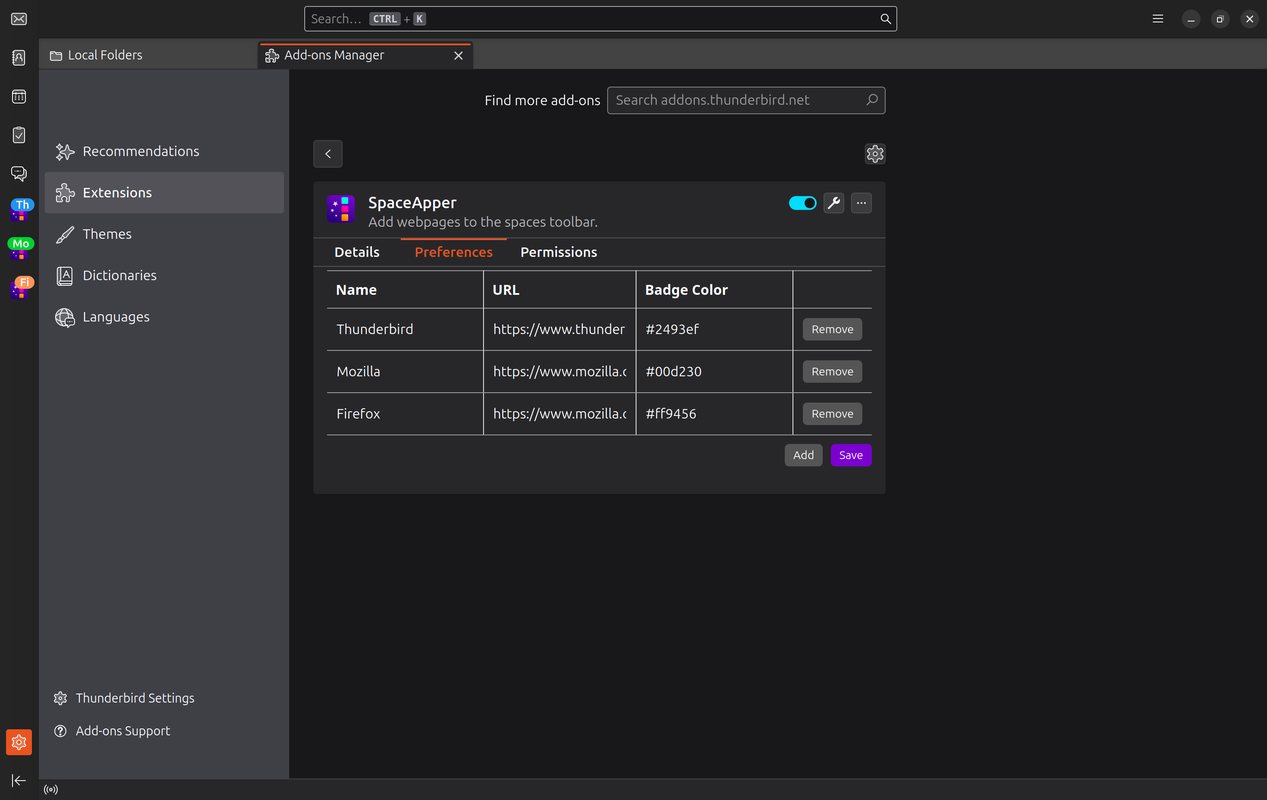Open Themes category
The width and height of the screenshot is (1267, 800).
[x=165, y=234]
